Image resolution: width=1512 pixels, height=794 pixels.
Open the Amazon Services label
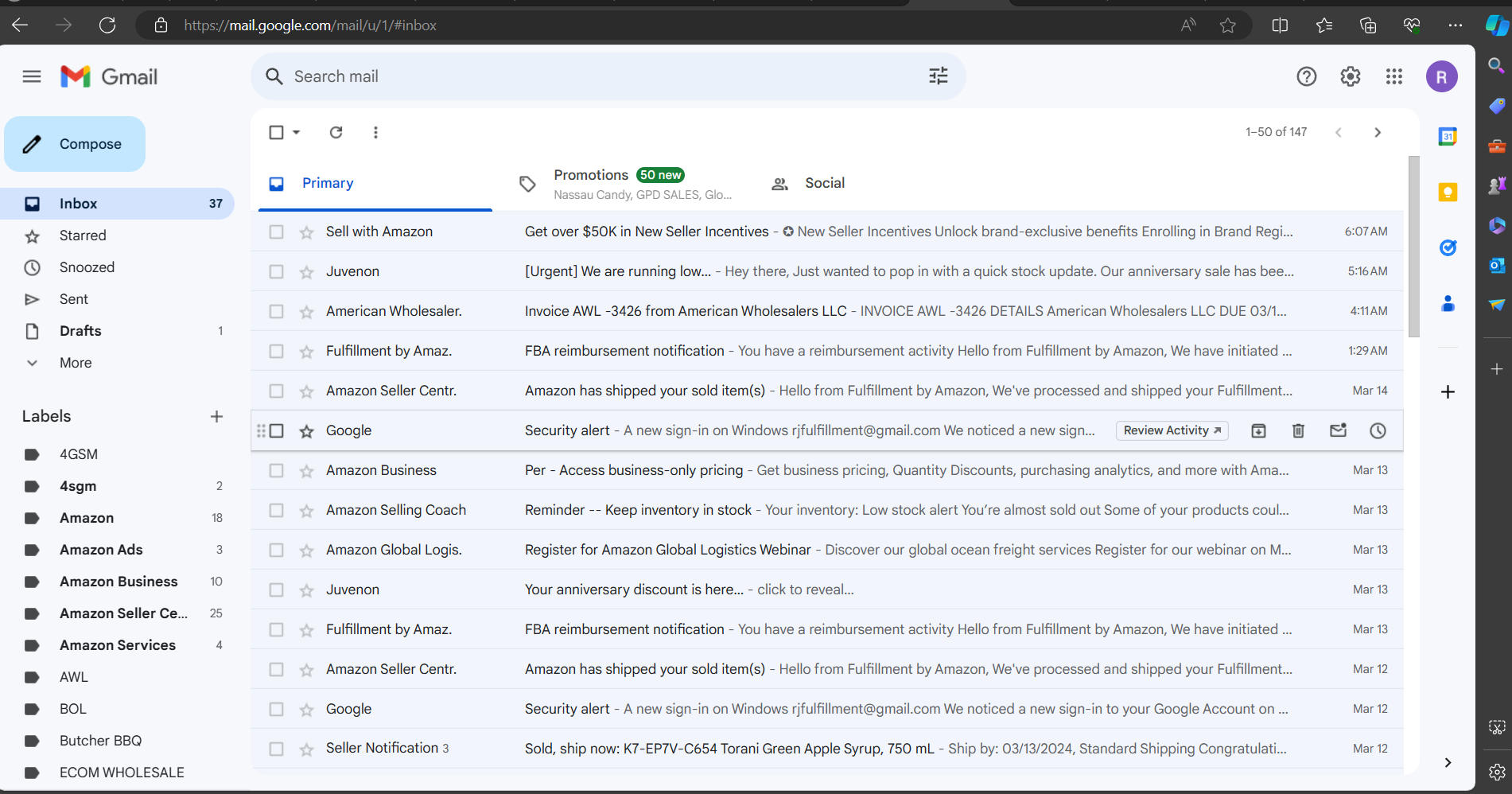point(118,645)
